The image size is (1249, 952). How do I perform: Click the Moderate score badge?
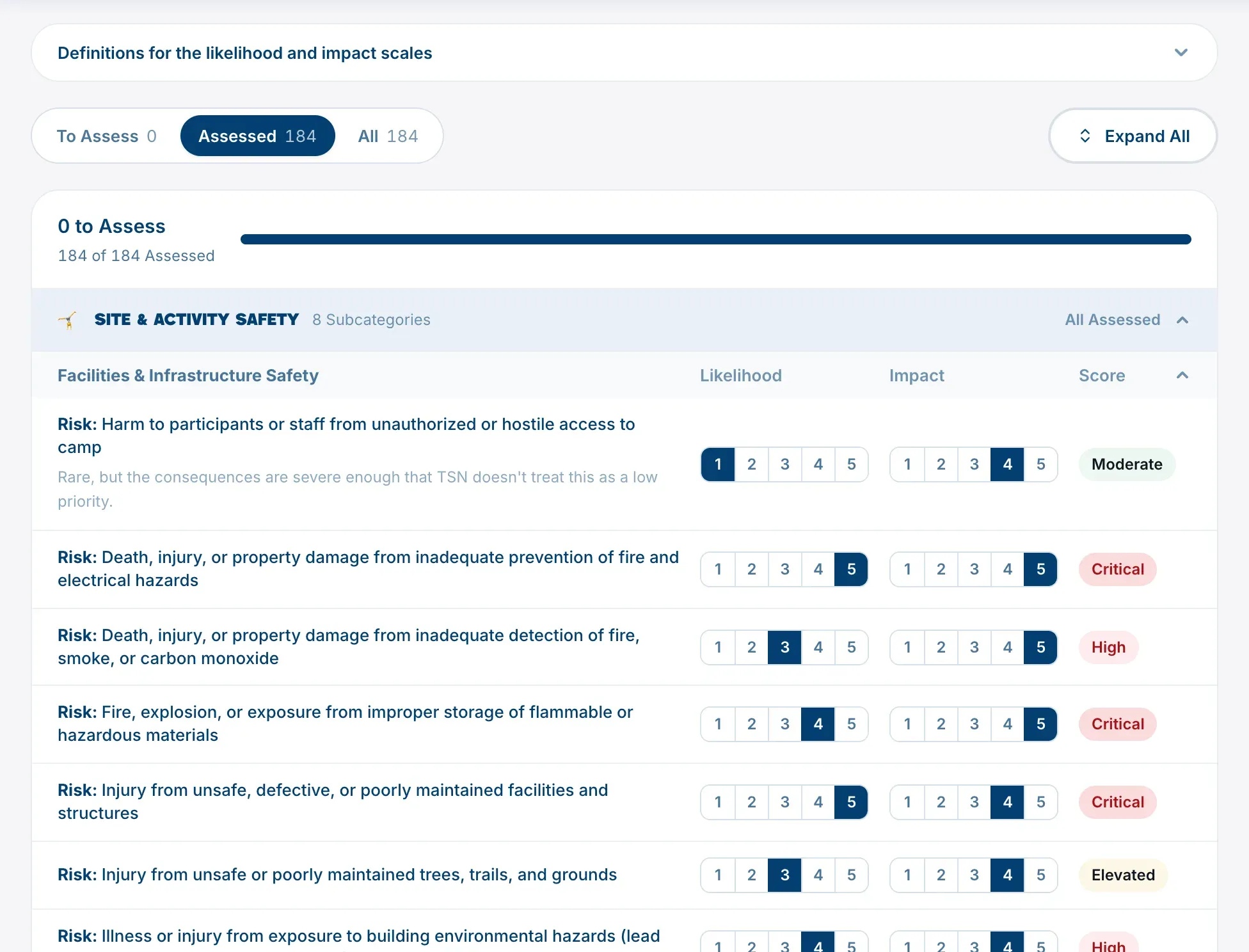tap(1127, 464)
